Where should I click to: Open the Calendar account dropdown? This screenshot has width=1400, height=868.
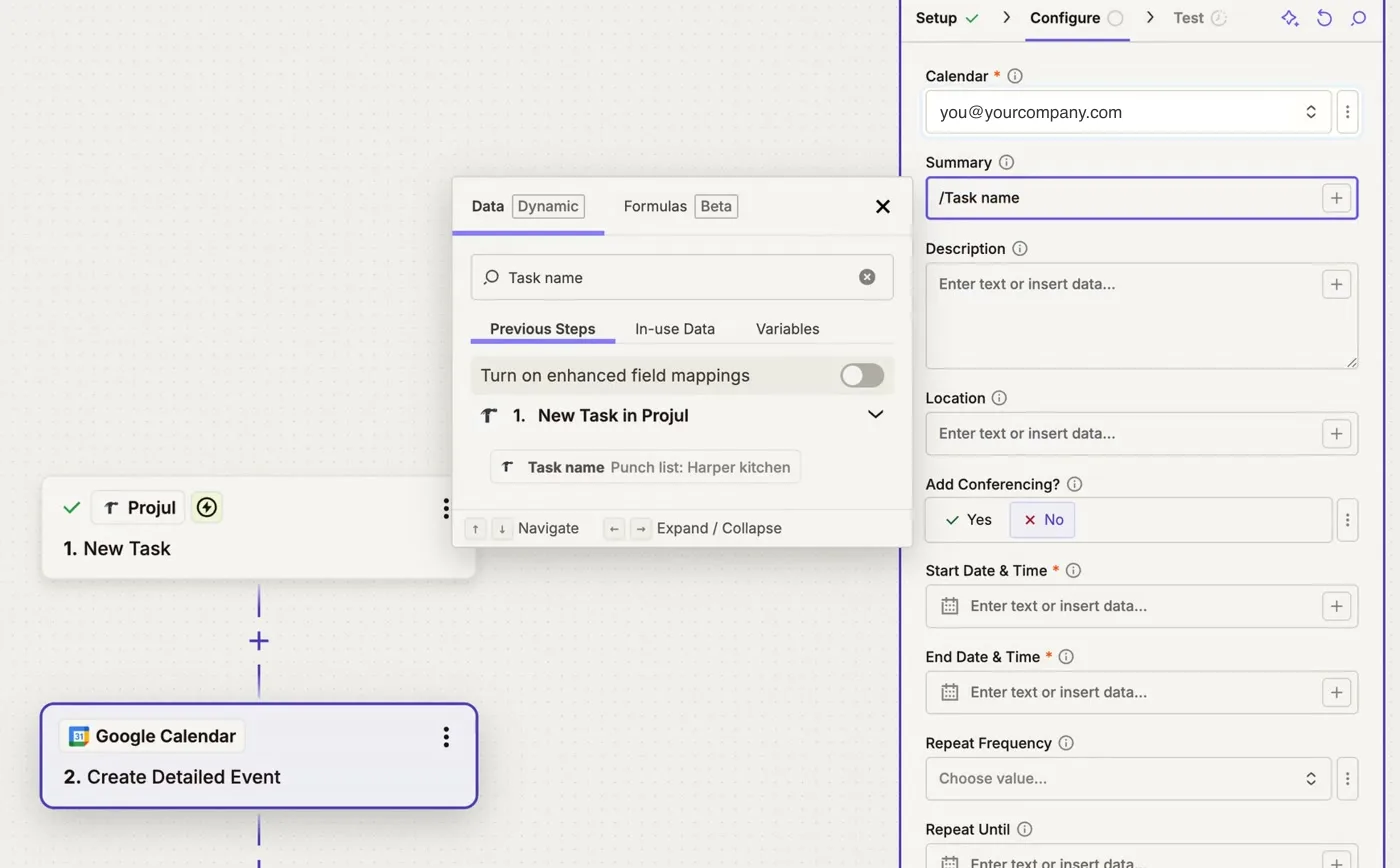[1128, 112]
